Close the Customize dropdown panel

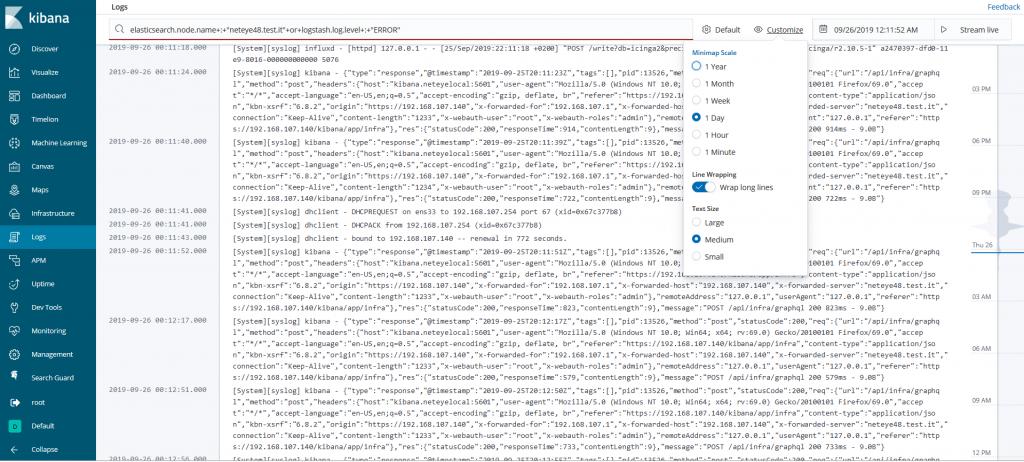pos(778,30)
